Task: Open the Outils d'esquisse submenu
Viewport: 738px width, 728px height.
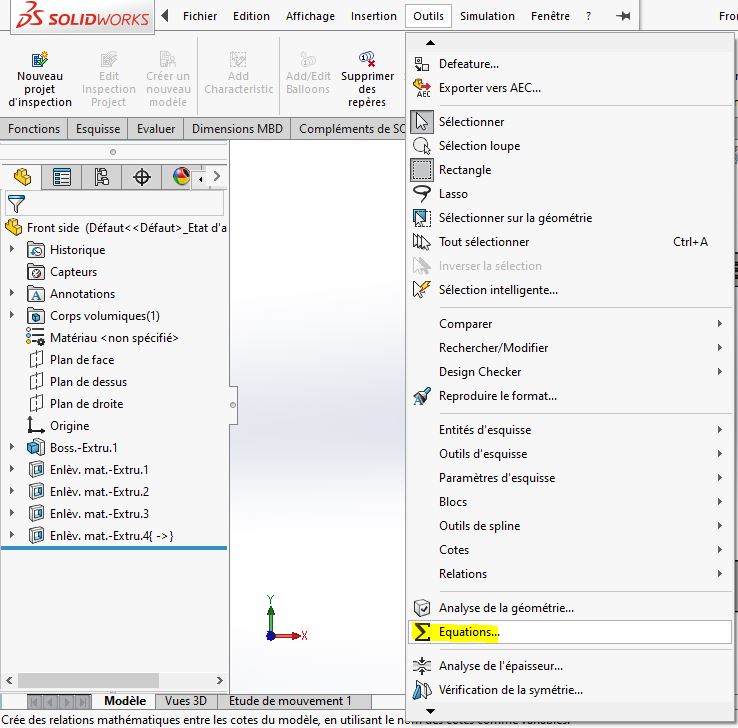Action: 571,454
